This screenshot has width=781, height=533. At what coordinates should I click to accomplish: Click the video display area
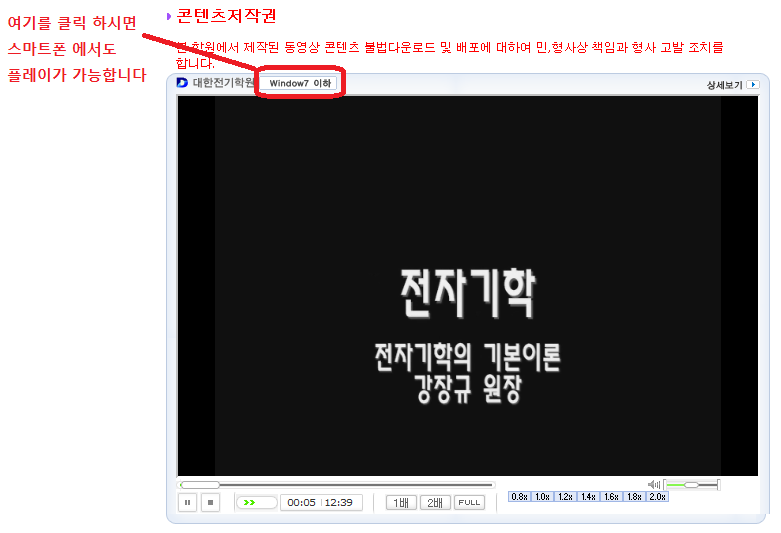click(x=468, y=285)
